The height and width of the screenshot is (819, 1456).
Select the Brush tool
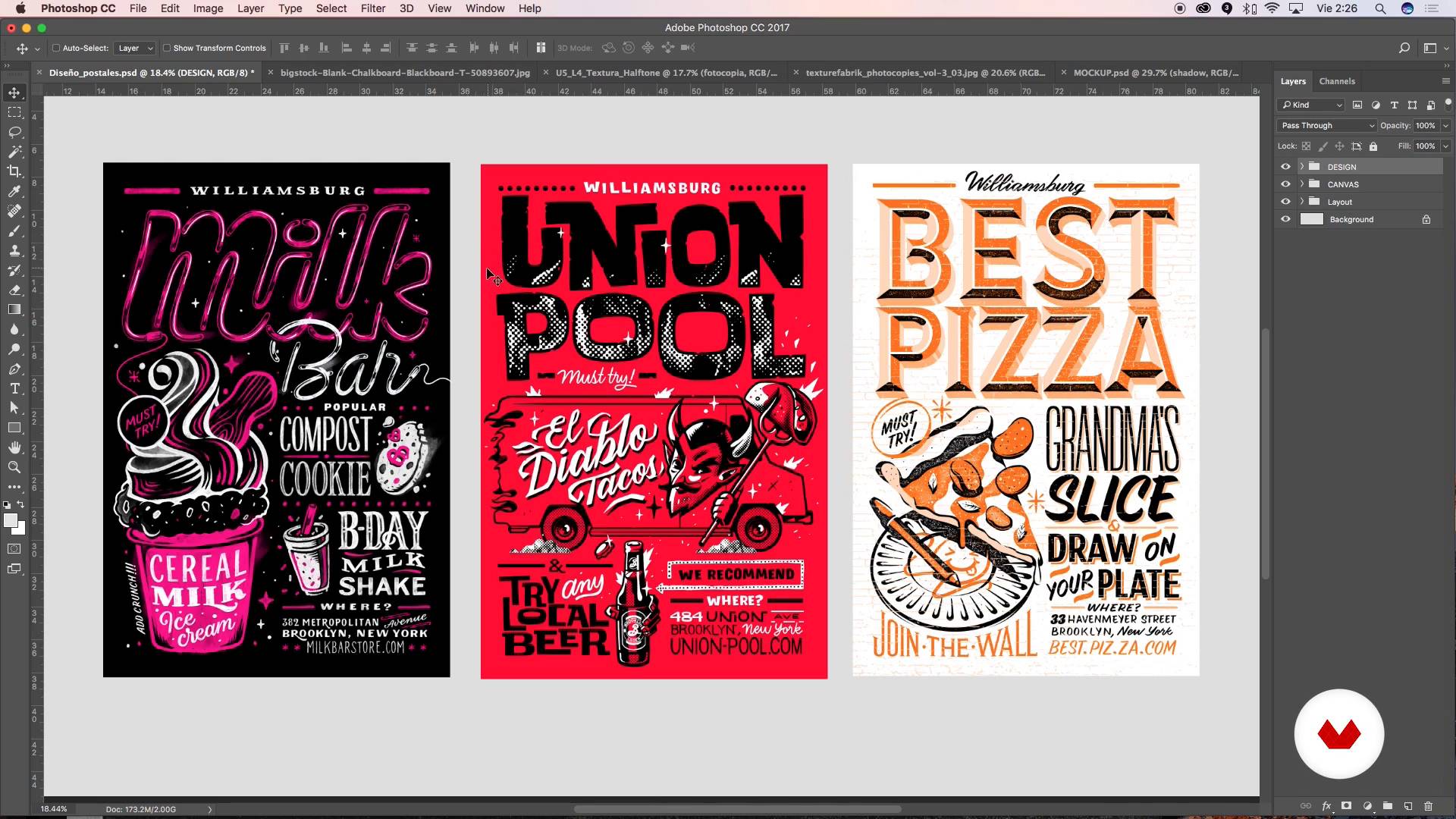click(14, 231)
